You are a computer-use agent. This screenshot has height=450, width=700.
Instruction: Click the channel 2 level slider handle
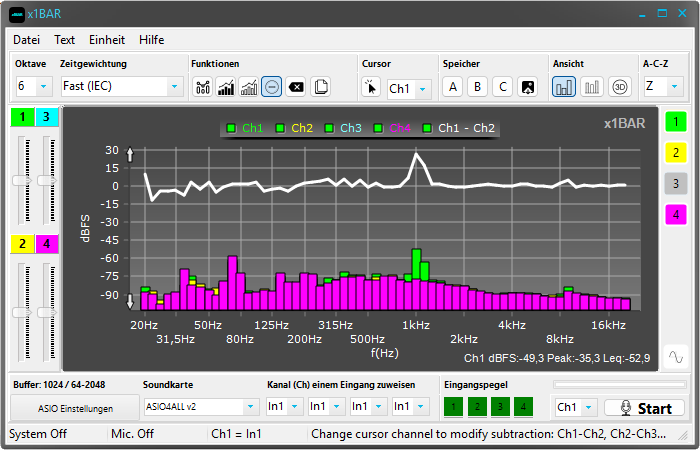click(x=22, y=312)
